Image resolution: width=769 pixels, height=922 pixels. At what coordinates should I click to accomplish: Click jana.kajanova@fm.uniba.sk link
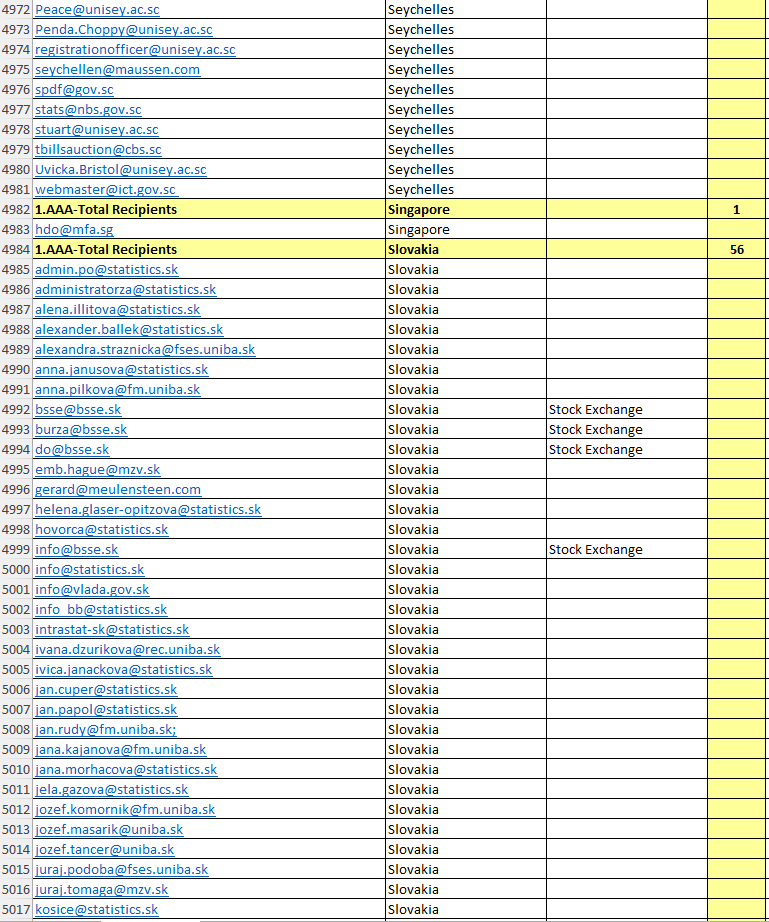pos(121,749)
